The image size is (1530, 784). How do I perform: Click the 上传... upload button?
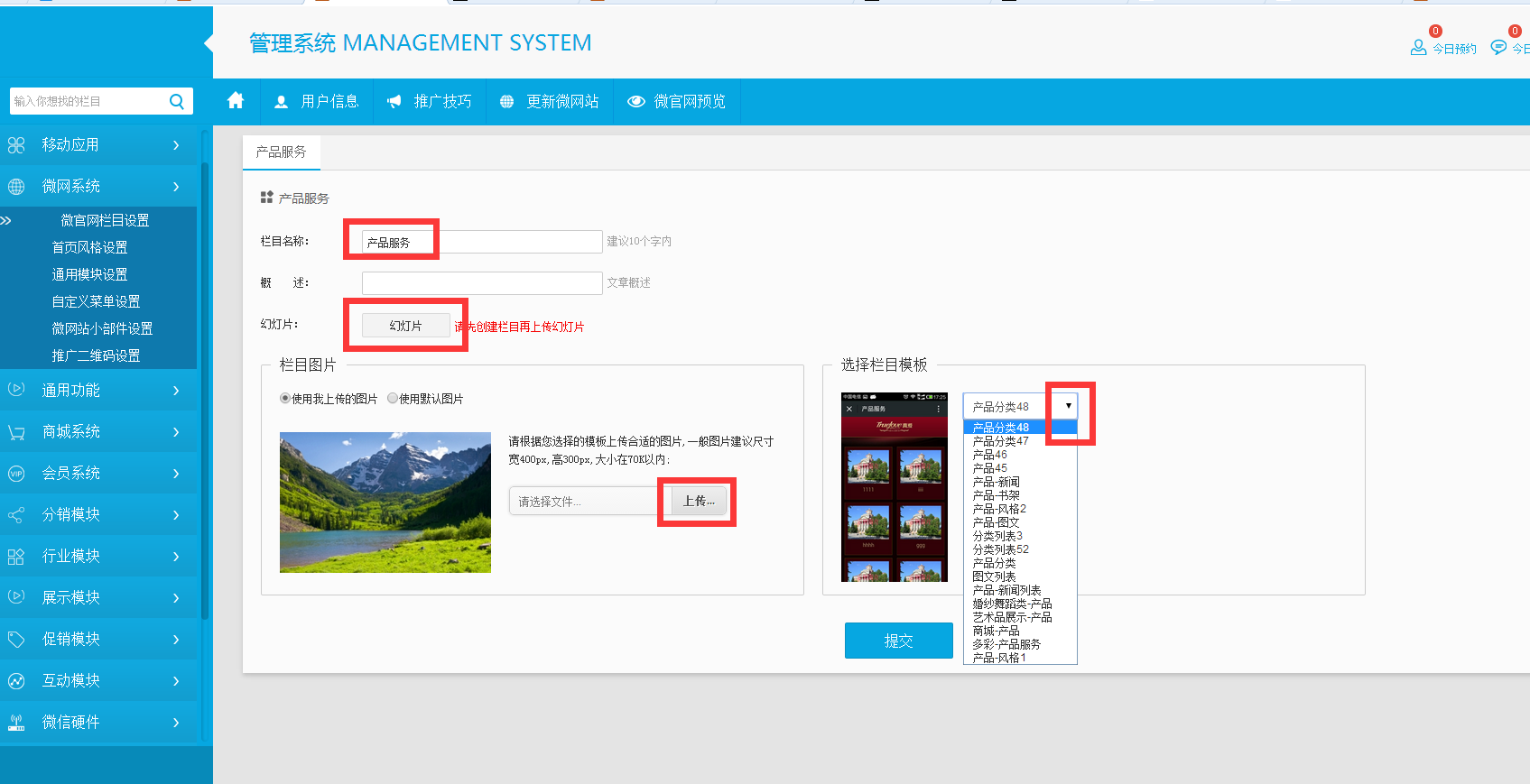[698, 501]
